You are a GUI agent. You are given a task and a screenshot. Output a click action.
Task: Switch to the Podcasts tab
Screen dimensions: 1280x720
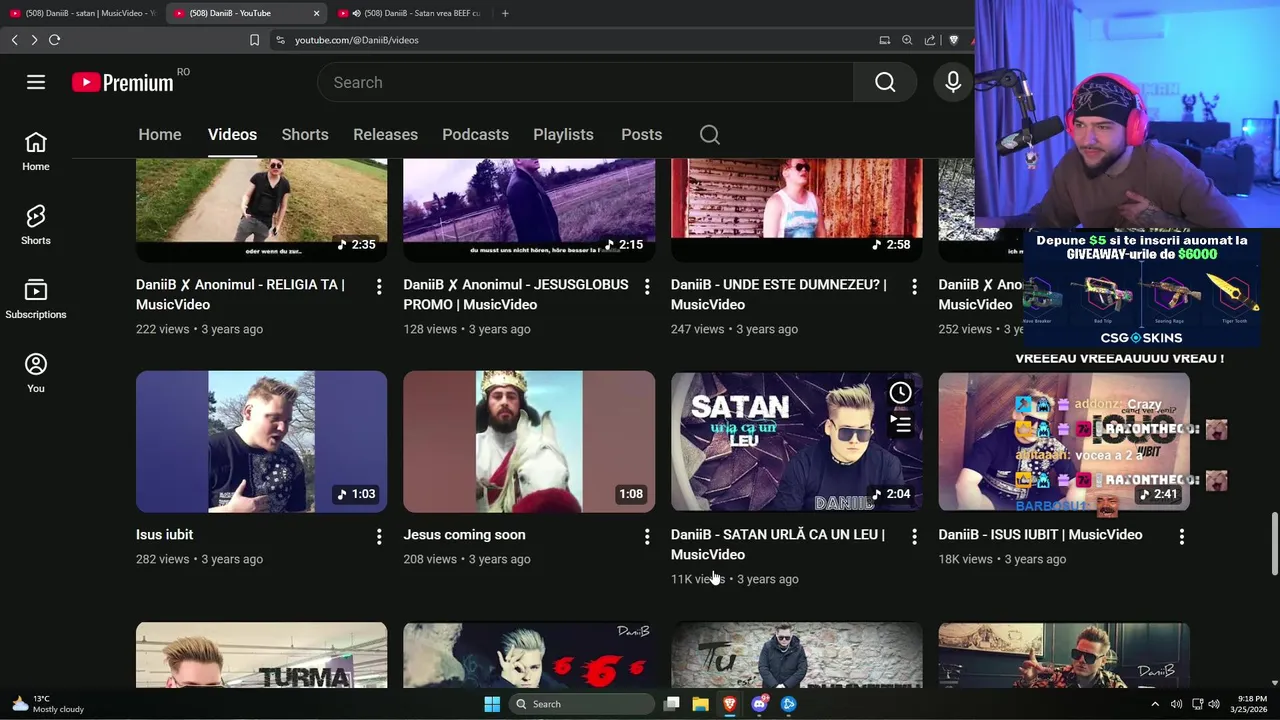tap(475, 135)
